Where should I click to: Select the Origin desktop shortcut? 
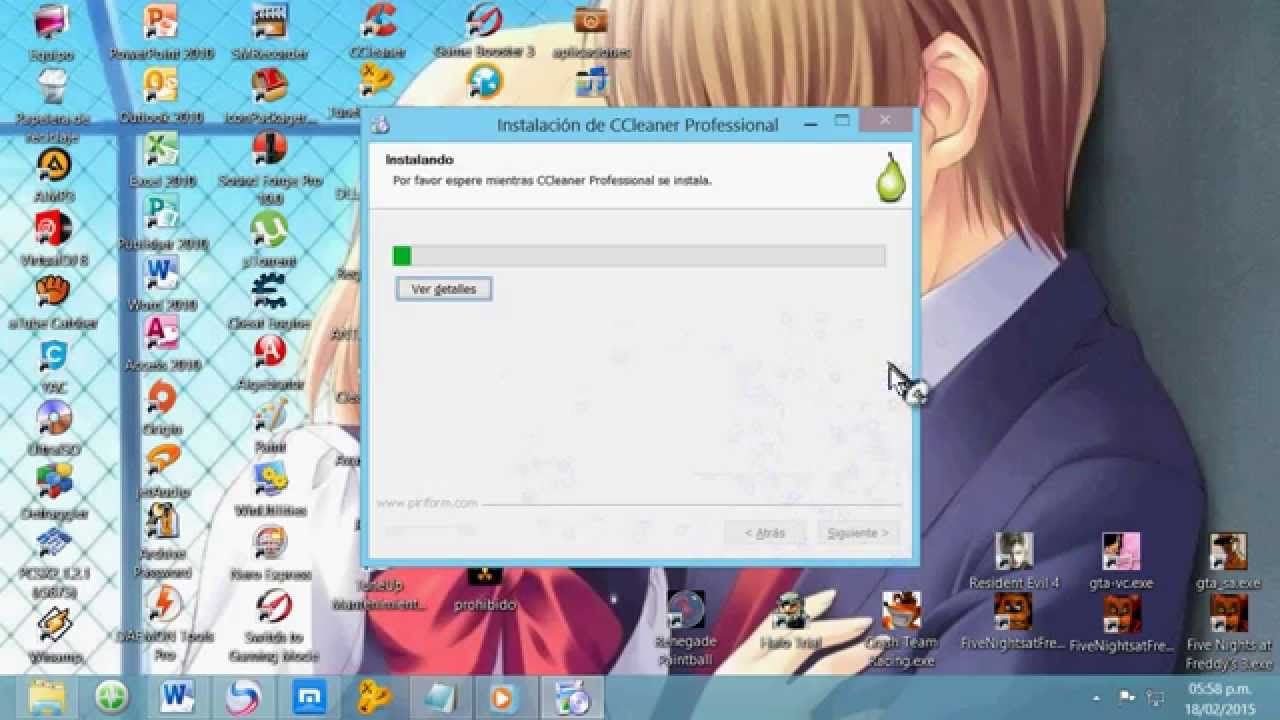tap(161, 410)
